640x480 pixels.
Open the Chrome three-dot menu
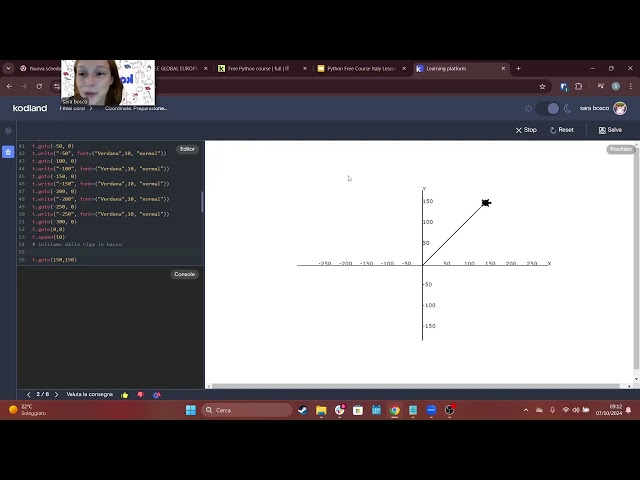[631, 87]
